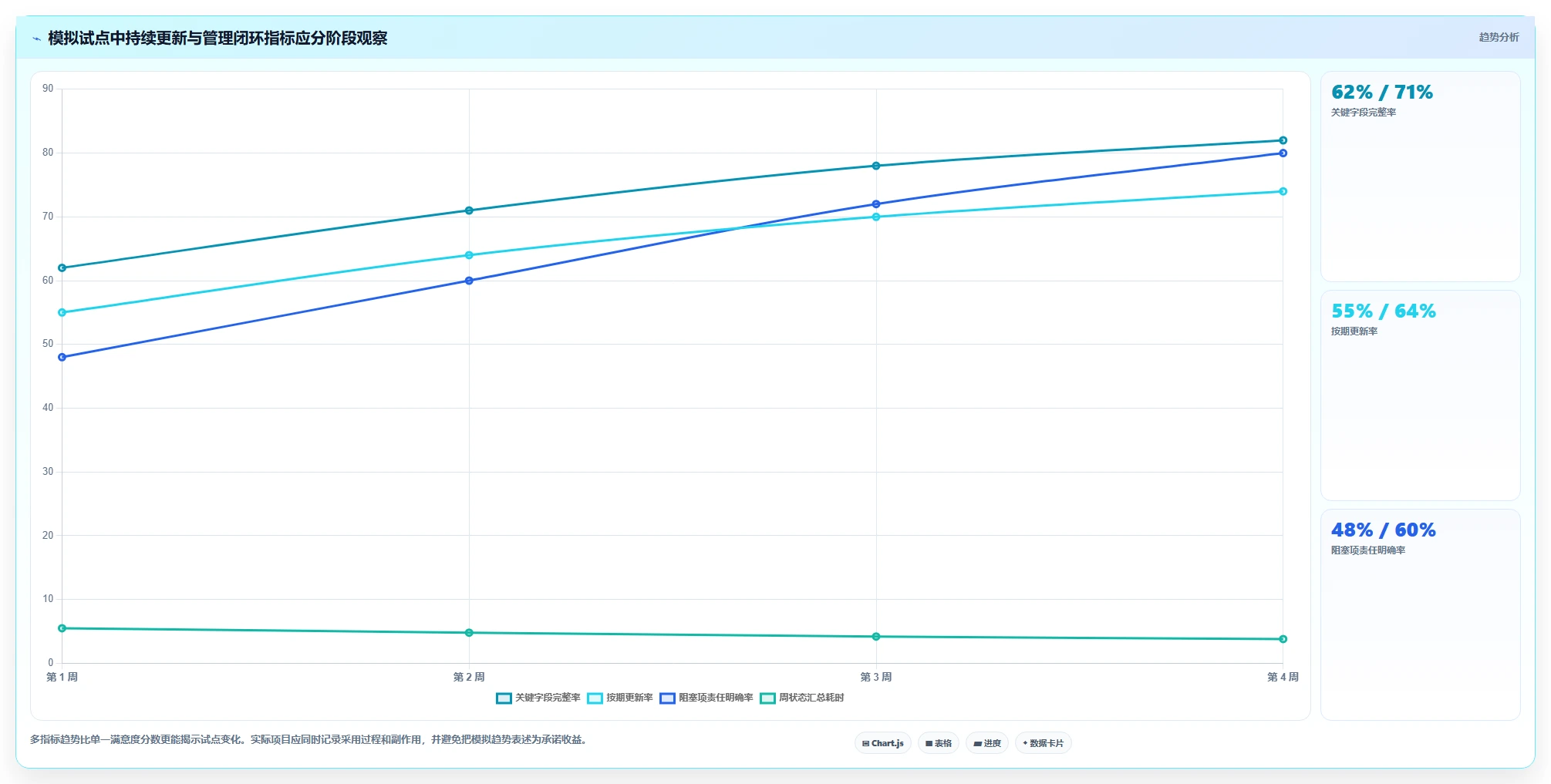Click the 阻塞项责任明确率 data point at 第 1 周

62,358
